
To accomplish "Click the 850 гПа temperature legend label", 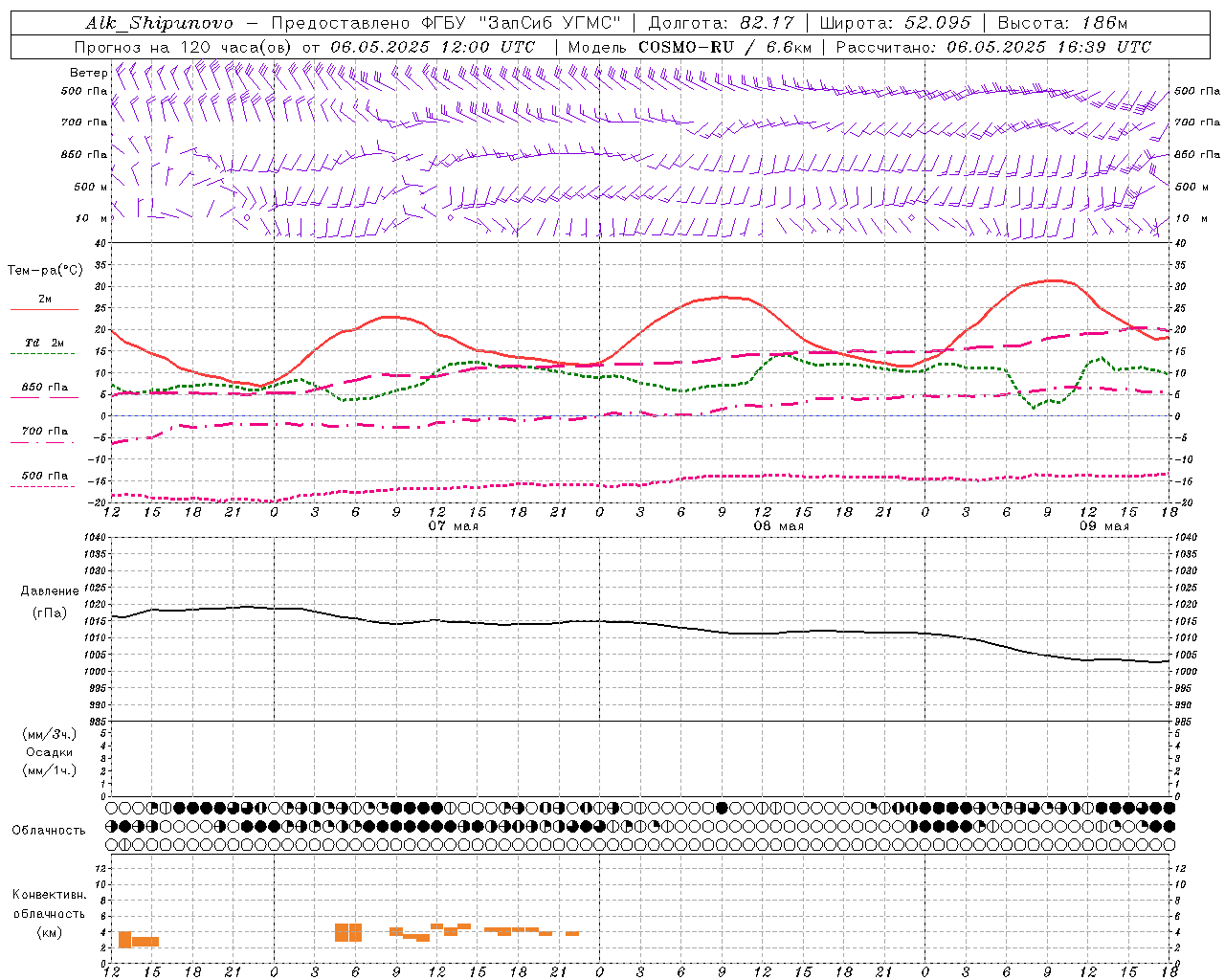I will coord(45,388).
